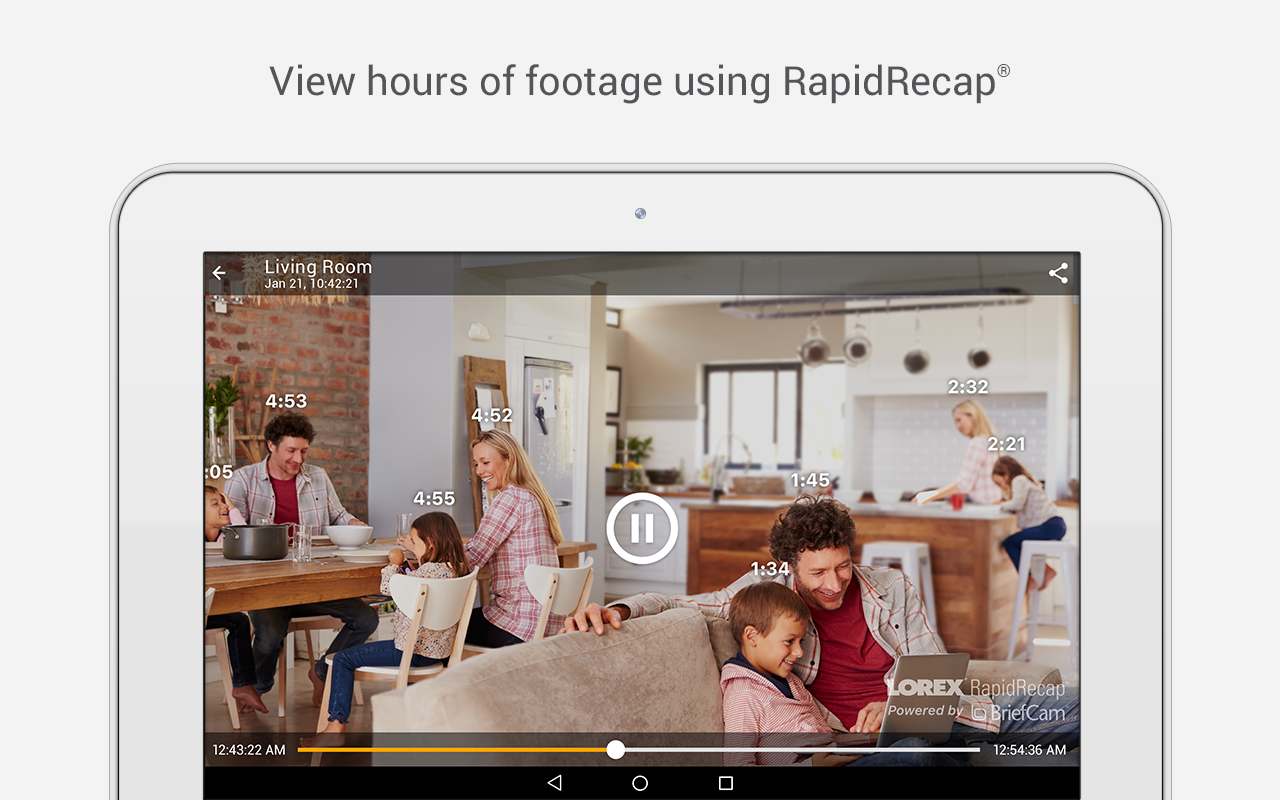1280x800 pixels.
Task: Pause the RapidRecap playback
Action: [x=642, y=528]
